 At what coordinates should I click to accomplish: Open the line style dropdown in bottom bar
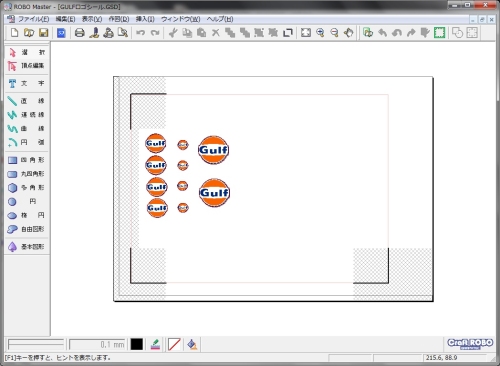36,344
